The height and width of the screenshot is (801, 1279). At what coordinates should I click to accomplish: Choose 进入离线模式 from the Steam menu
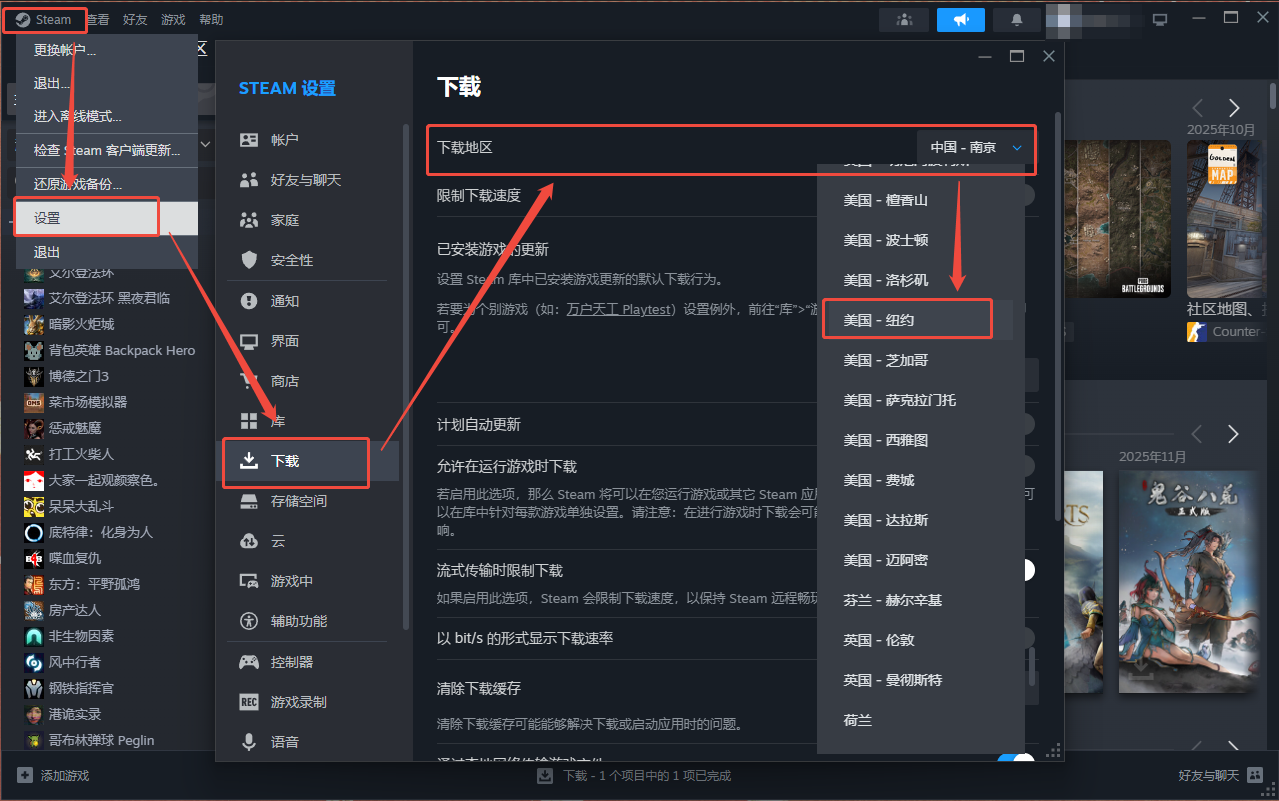(78, 116)
